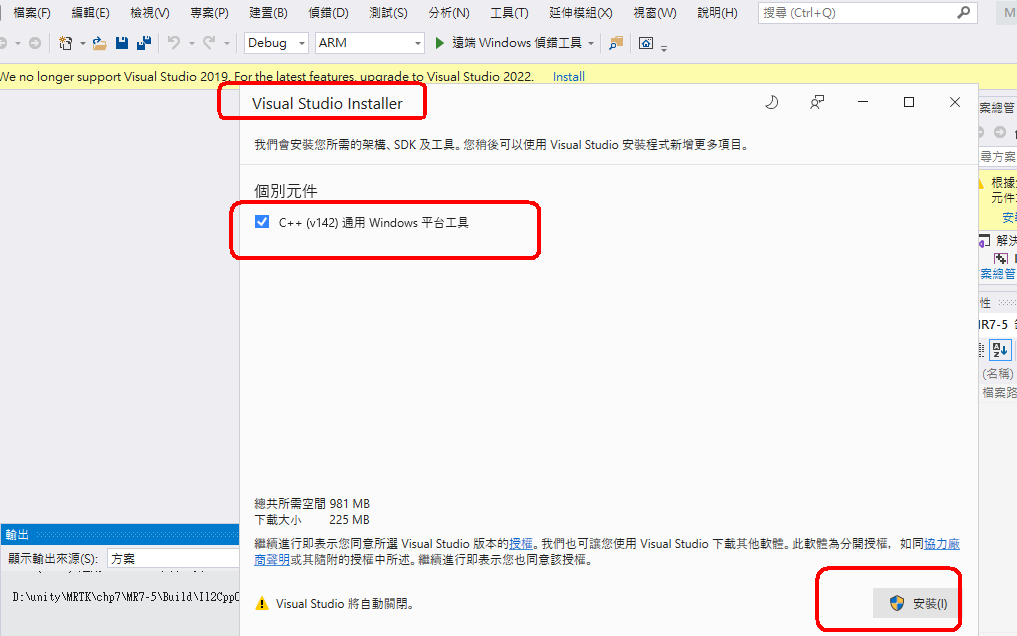
Task: Click the window home toolbar icon
Action: click(x=646, y=43)
